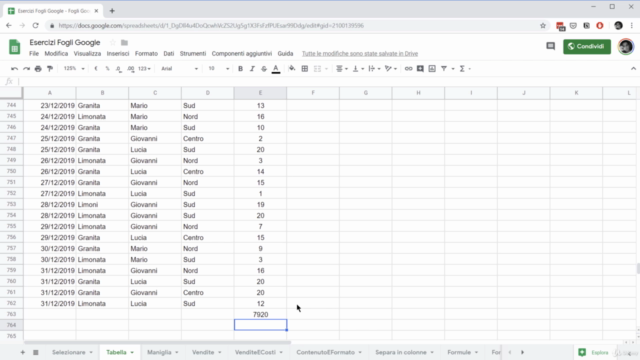Click the Redo icon

pos(27,69)
